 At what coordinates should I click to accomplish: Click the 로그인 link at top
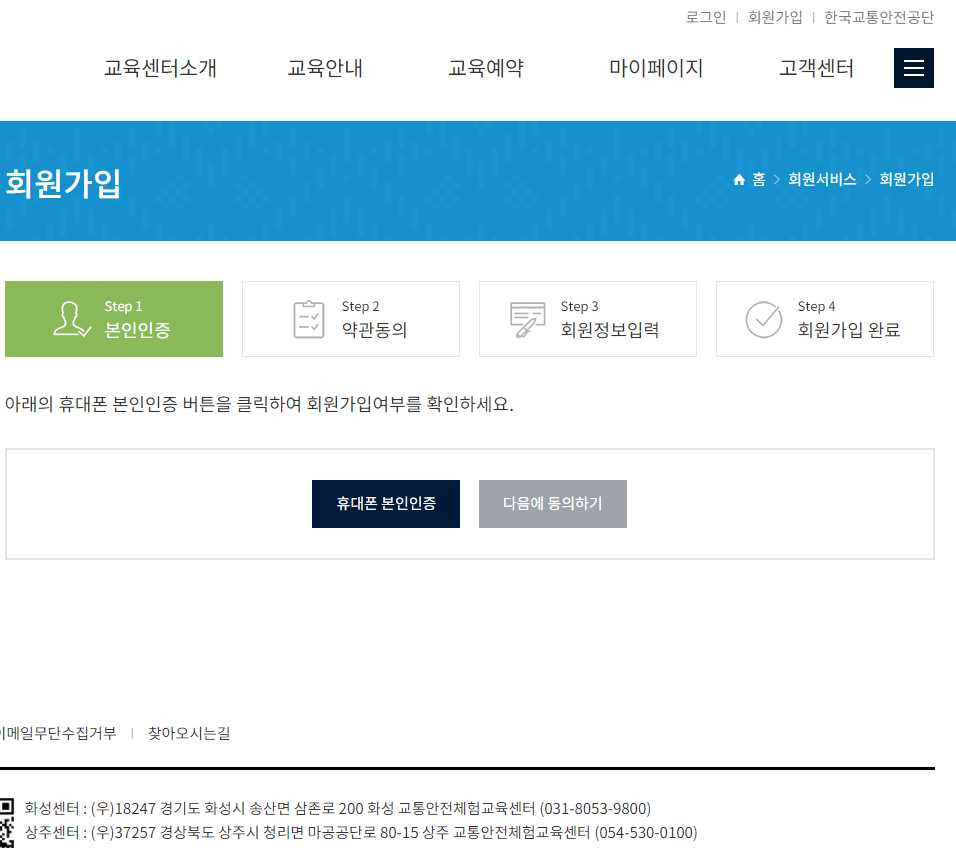[x=706, y=17]
